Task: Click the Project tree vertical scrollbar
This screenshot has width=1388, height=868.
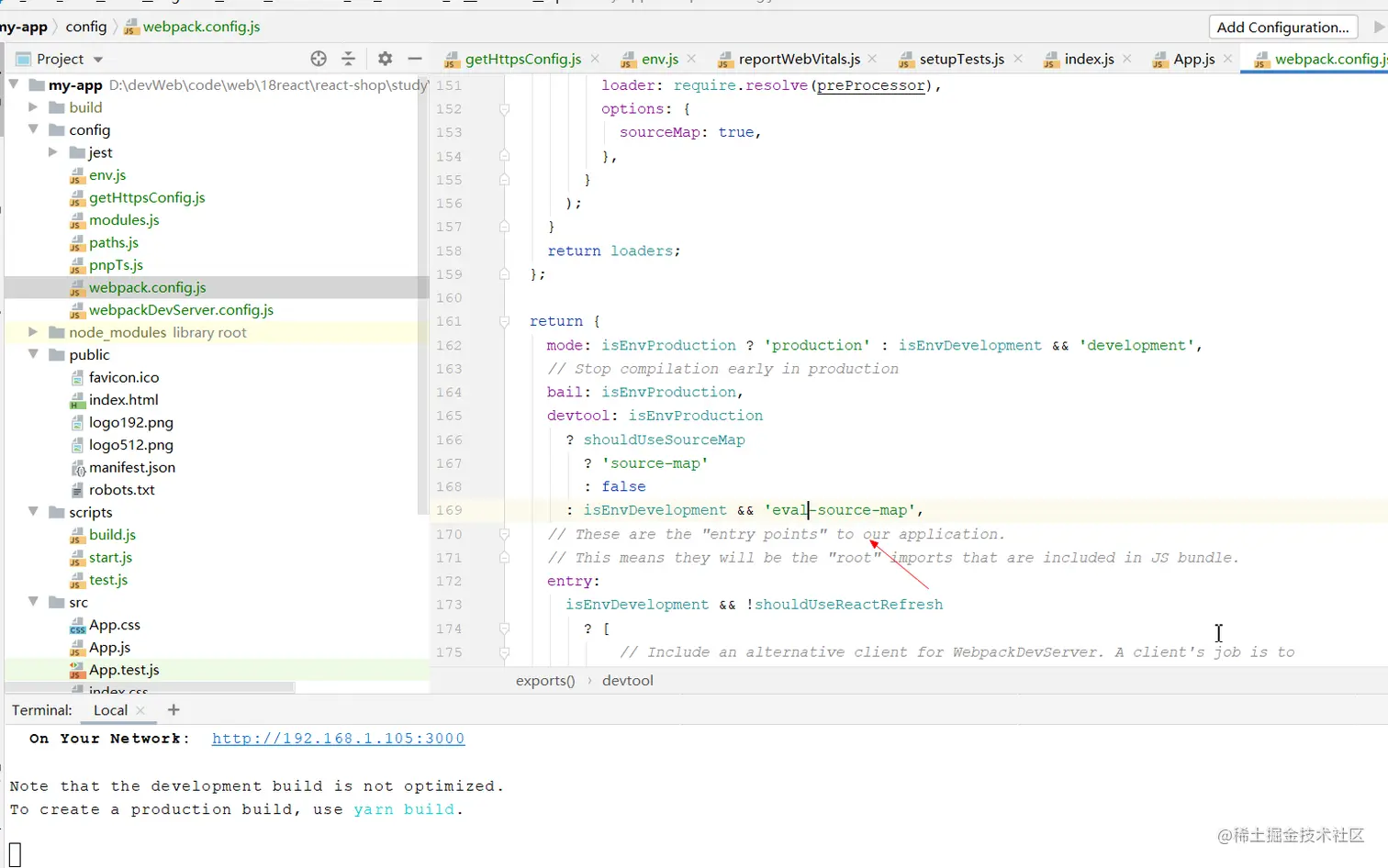Action: pyautogui.click(x=423, y=294)
